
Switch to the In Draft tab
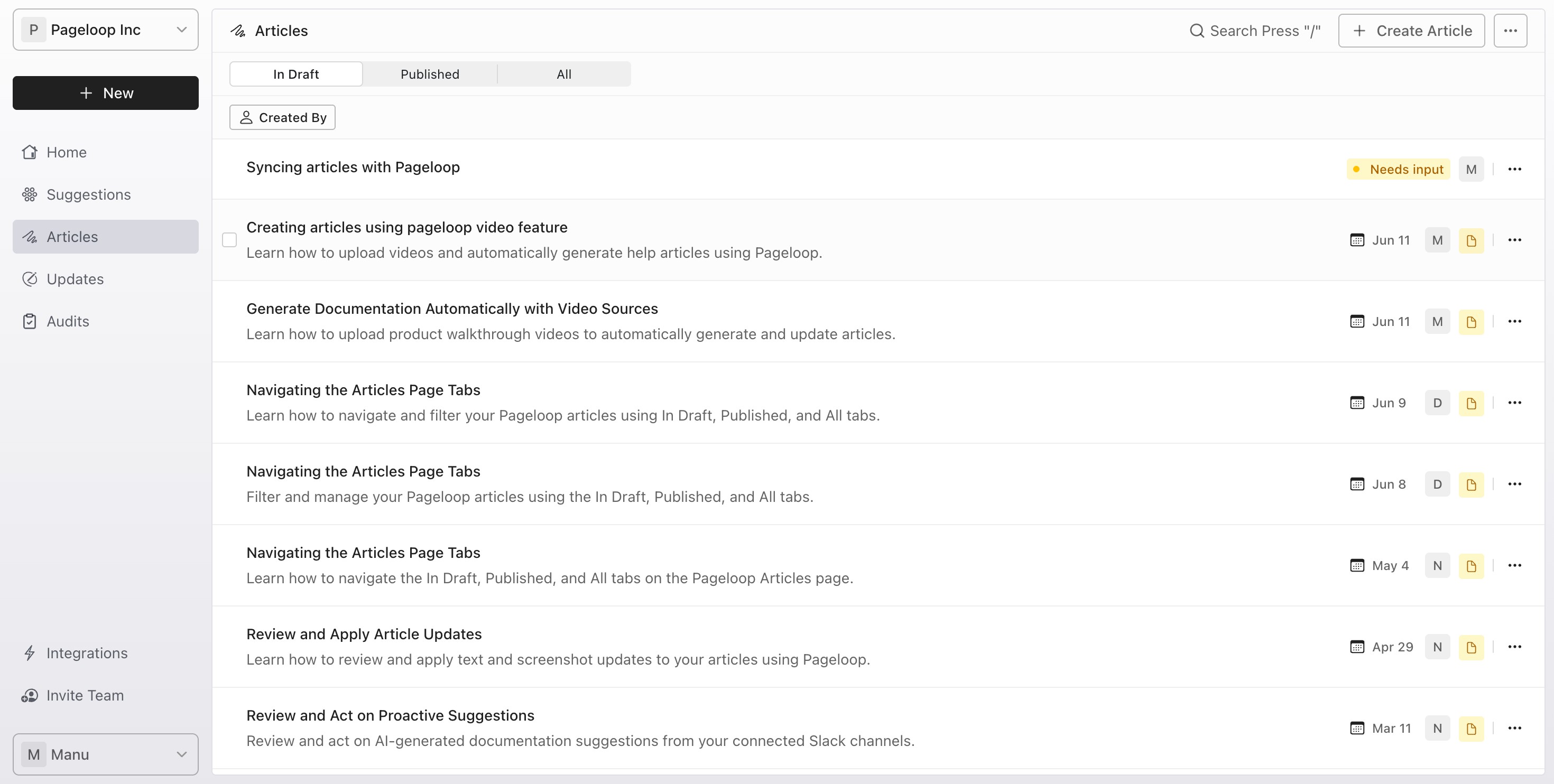point(295,74)
